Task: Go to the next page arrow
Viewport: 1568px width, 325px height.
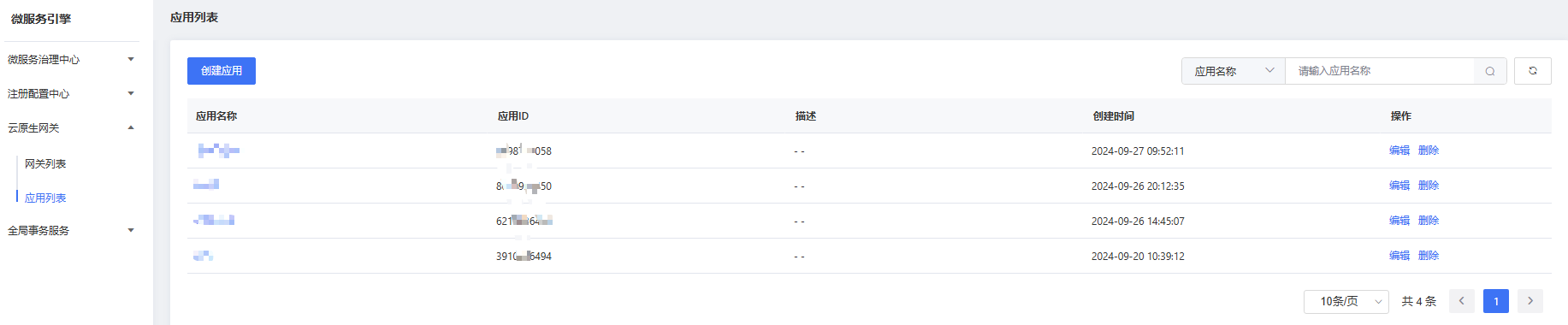Action: point(1530,301)
